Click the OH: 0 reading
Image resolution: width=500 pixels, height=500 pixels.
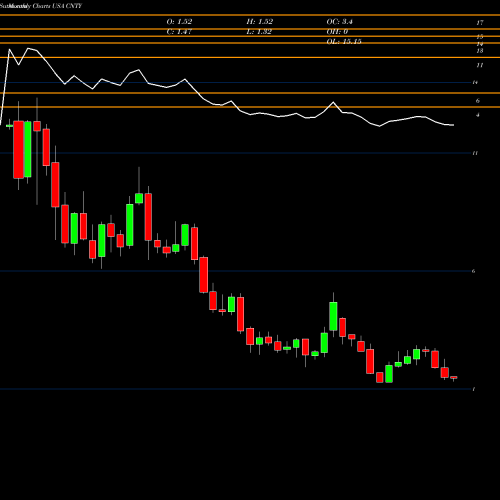(337, 32)
